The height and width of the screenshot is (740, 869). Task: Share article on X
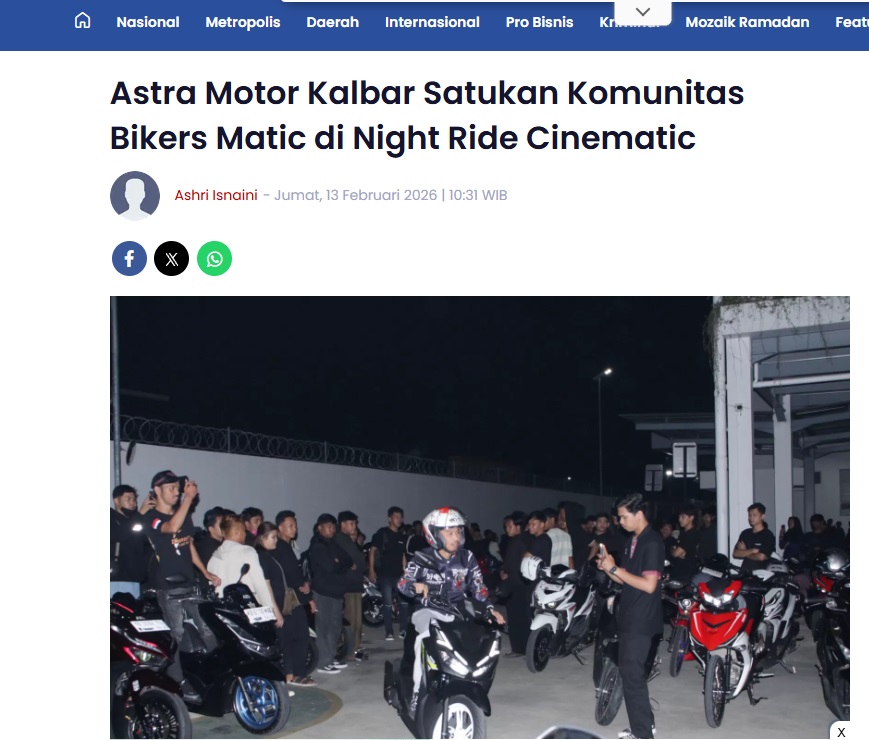point(172,258)
